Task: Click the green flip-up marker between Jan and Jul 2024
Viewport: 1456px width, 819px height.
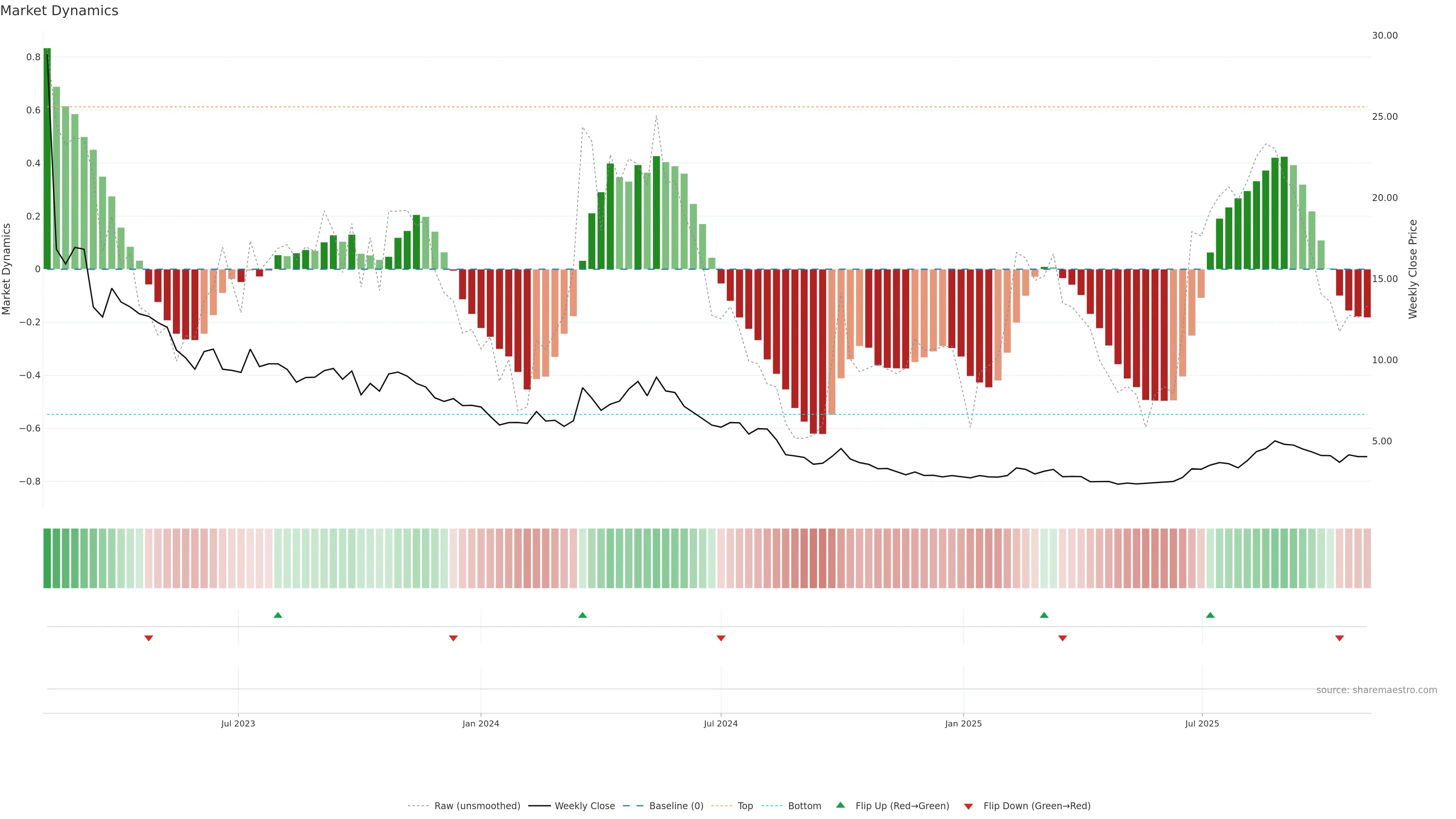Action: point(583,615)
